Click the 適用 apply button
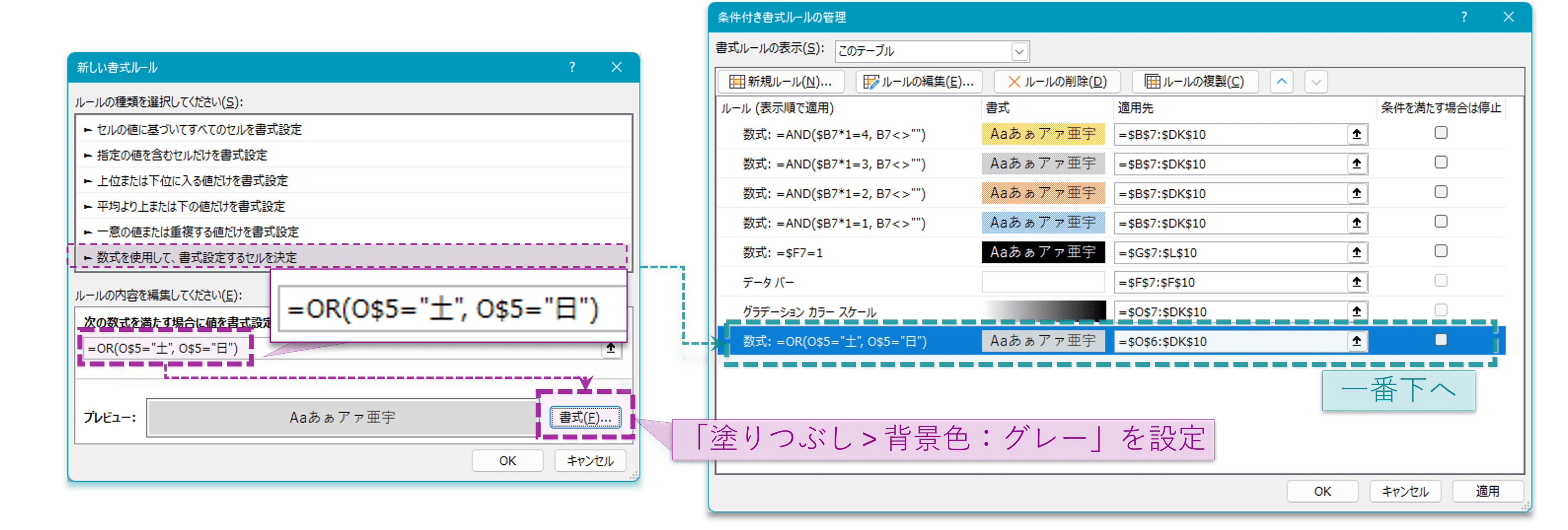 click(1488, 491)
